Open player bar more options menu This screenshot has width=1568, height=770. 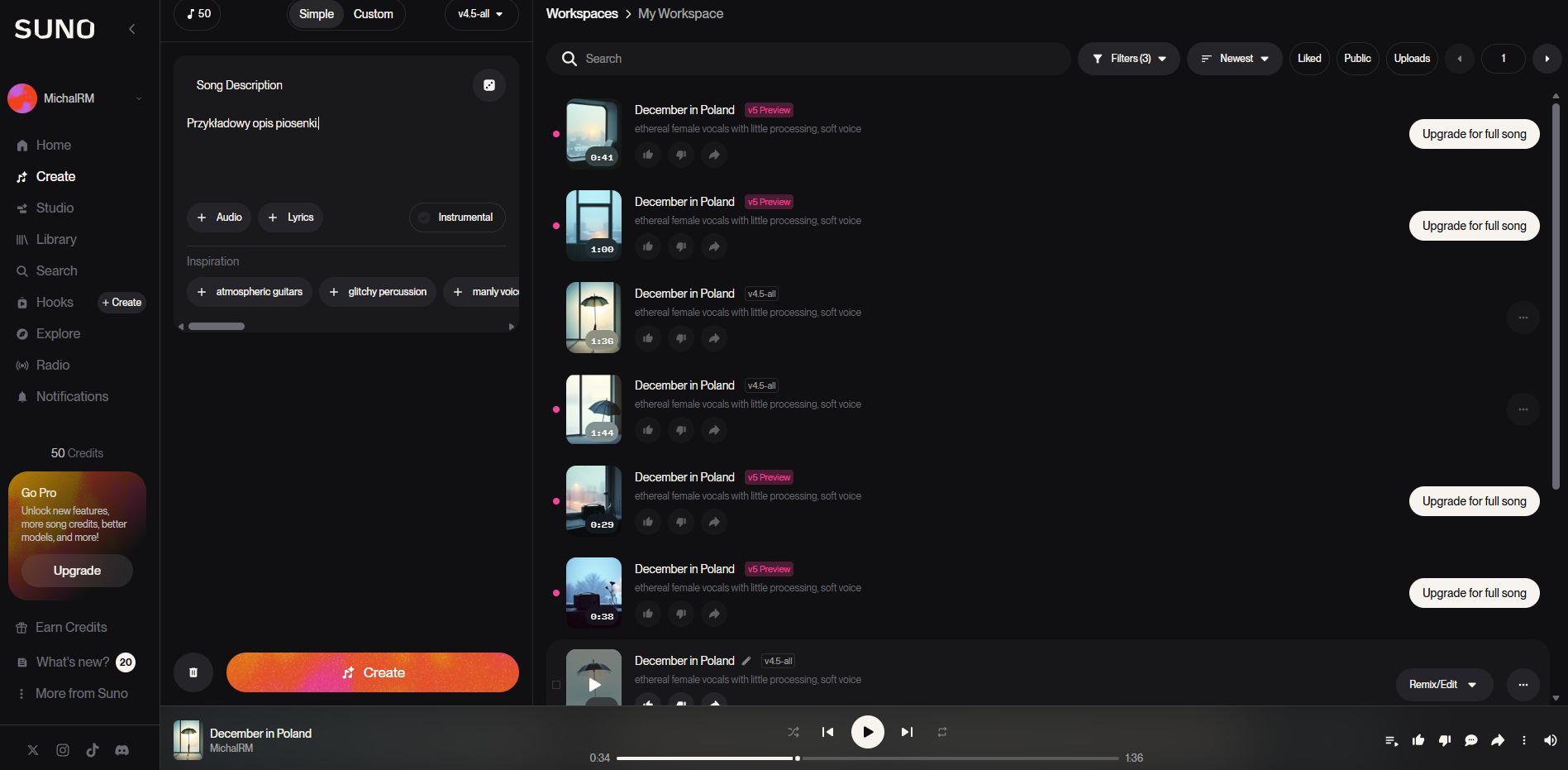1524,741
